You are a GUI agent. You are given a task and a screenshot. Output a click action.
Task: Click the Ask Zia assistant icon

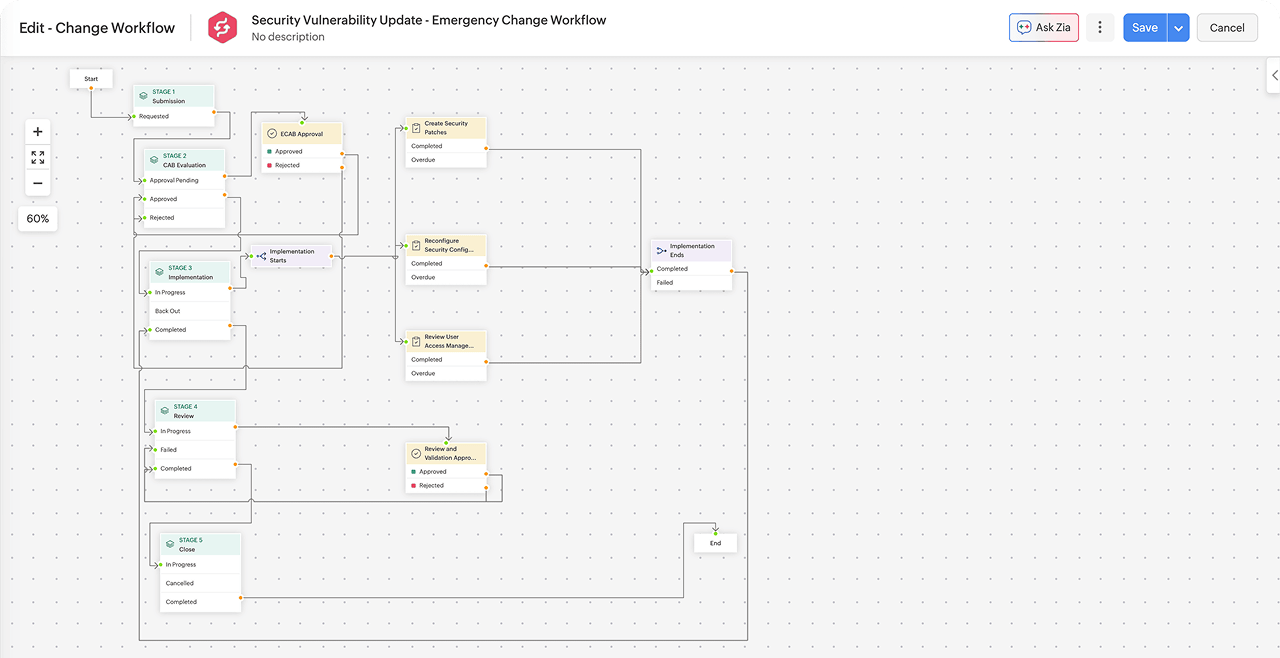pos(1024,28)
